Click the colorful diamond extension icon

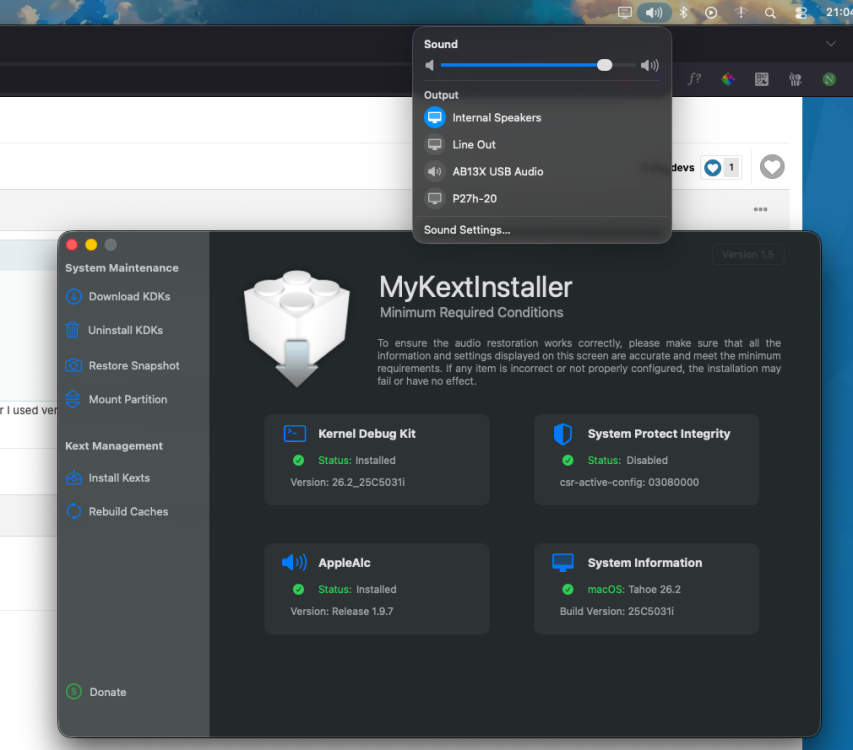[x=728, y=79]
